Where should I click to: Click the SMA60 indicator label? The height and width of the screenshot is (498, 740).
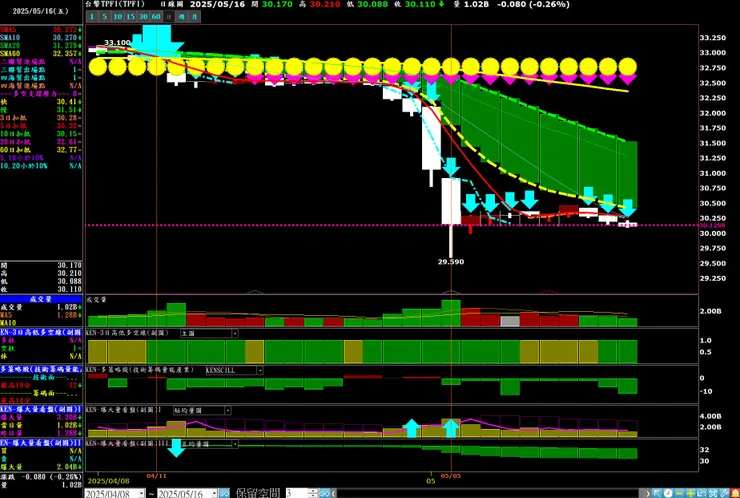10,53
